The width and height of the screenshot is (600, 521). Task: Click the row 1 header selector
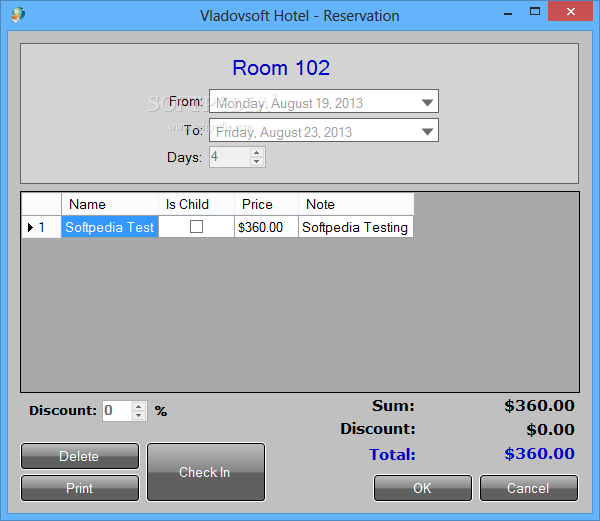(x=41, y=227)
